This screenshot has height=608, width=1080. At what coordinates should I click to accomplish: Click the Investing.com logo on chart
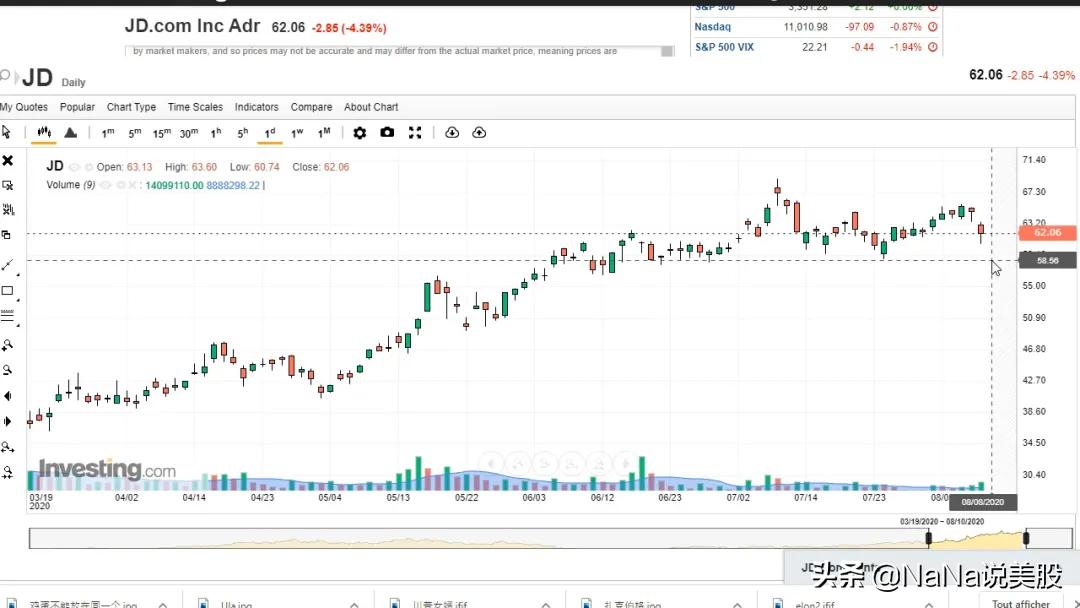[107, 470]
